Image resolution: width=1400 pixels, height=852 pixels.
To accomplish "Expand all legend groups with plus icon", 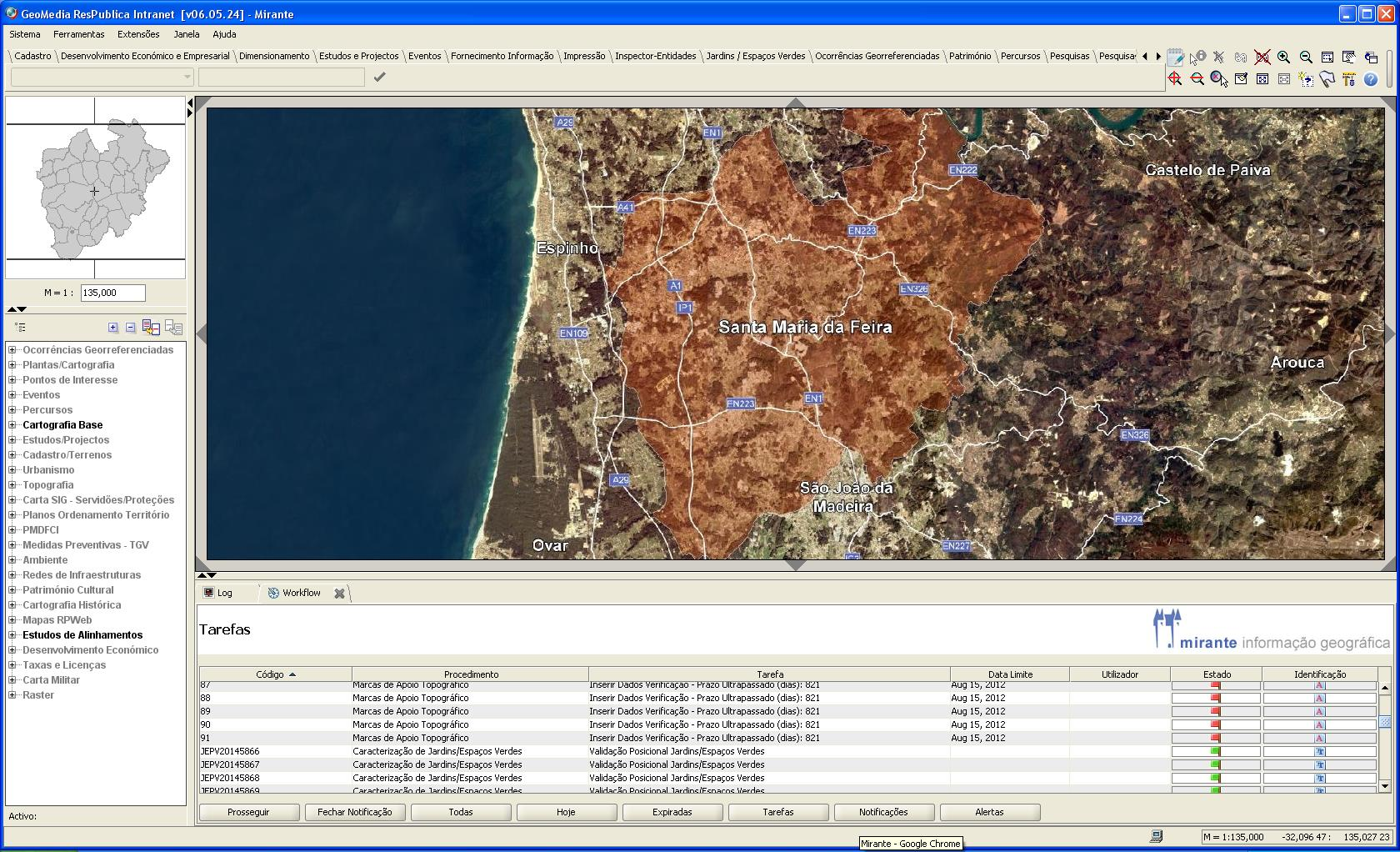I will 113,328.
